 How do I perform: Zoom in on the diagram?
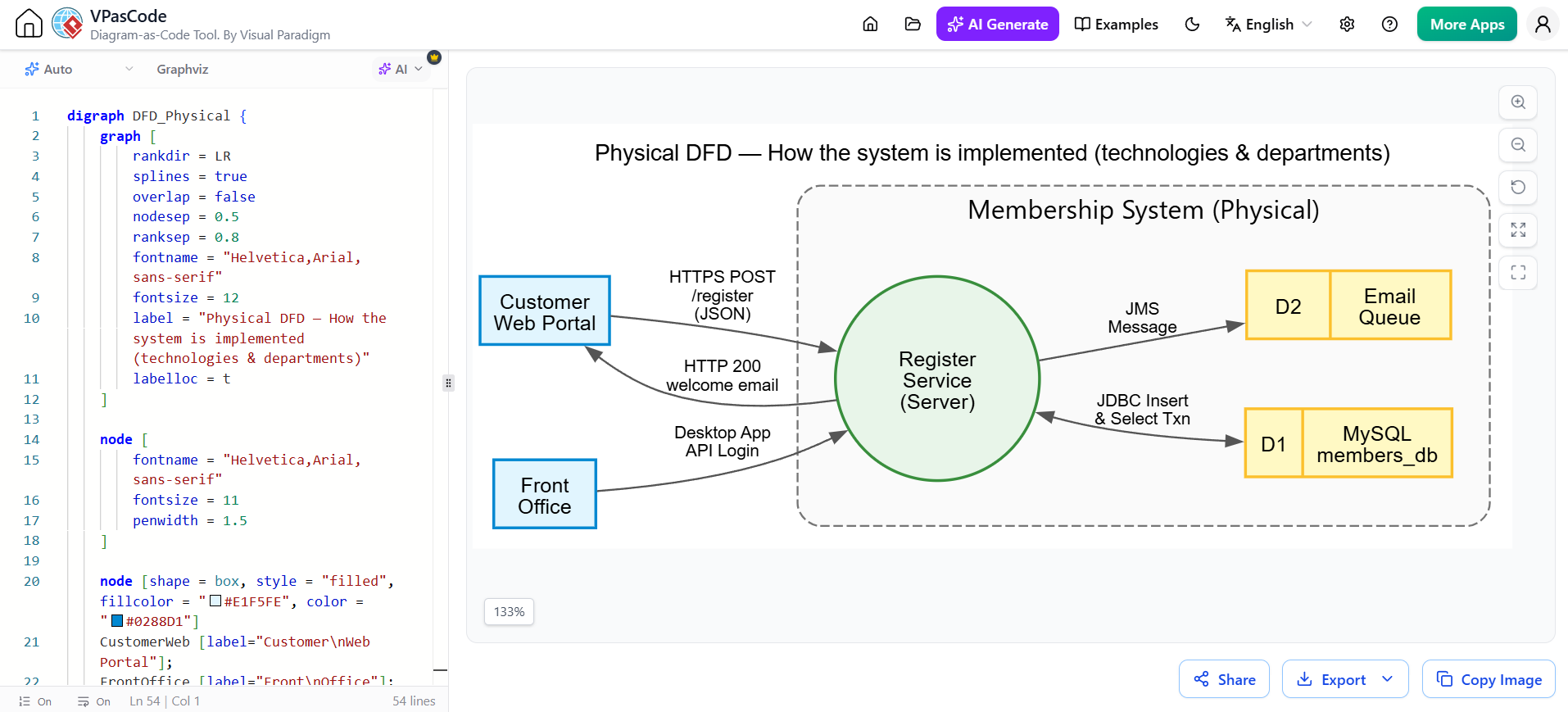[1518, 102]
